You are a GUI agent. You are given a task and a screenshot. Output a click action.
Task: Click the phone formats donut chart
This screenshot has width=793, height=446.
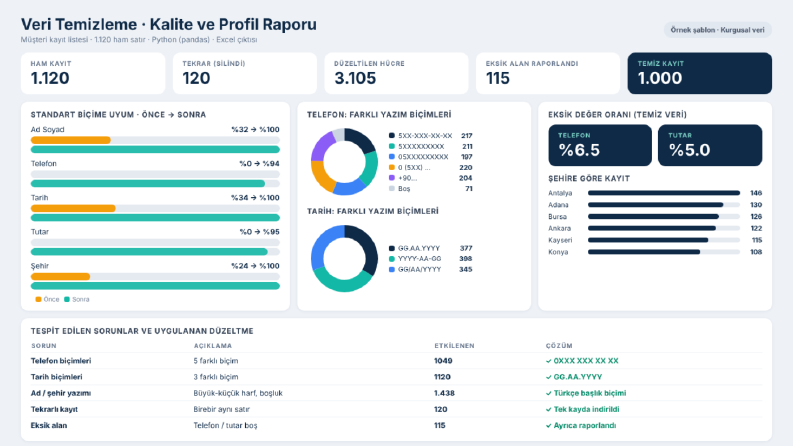click(344, 162)
